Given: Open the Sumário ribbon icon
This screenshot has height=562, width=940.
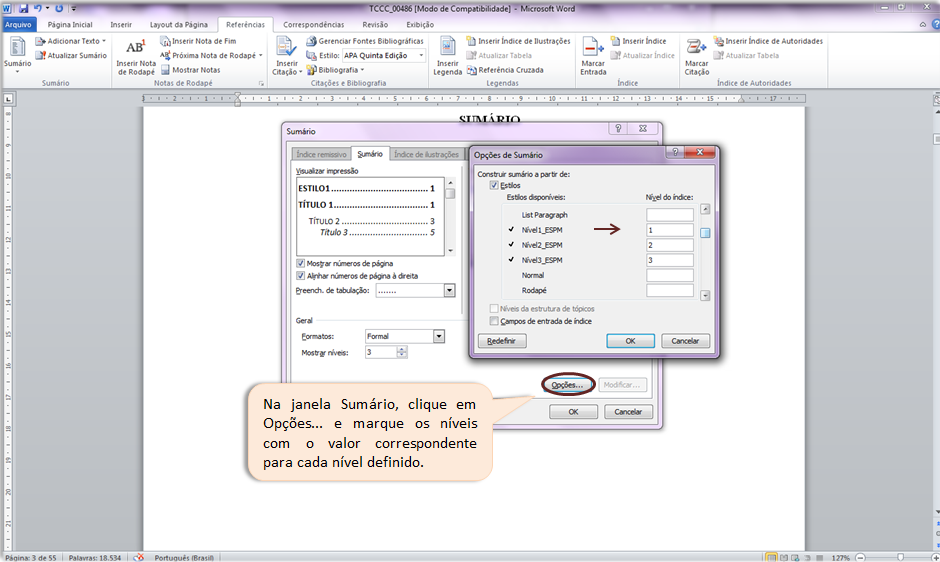Looking at the screenshot, I should [x=17, y=55].
